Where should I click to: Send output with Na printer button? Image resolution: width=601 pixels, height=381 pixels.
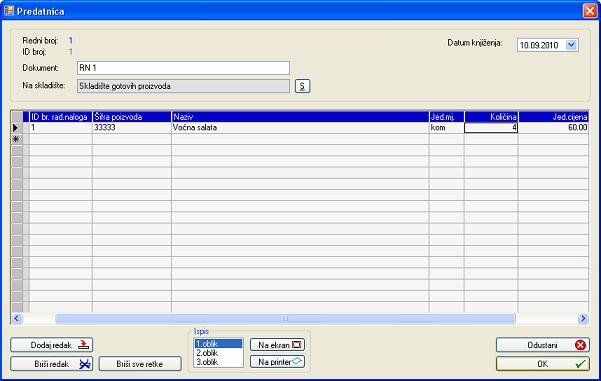pos(278,361)
